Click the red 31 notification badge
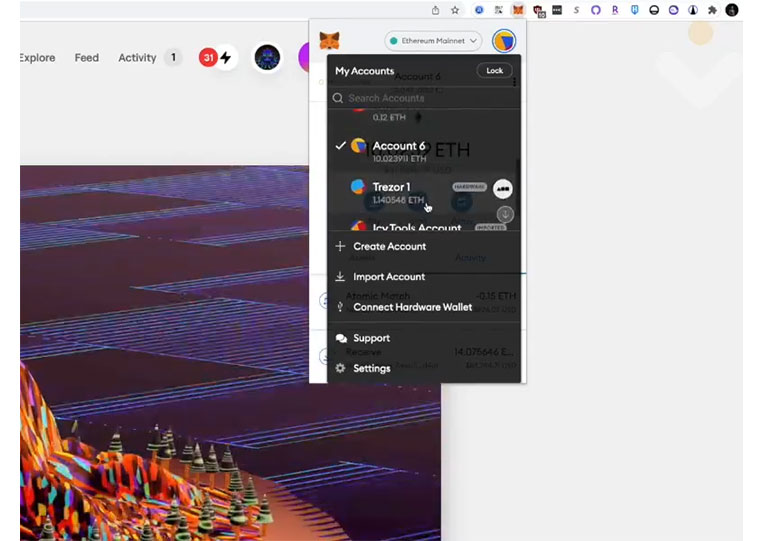This screenshot has height=541, width=763. (208, 57)
